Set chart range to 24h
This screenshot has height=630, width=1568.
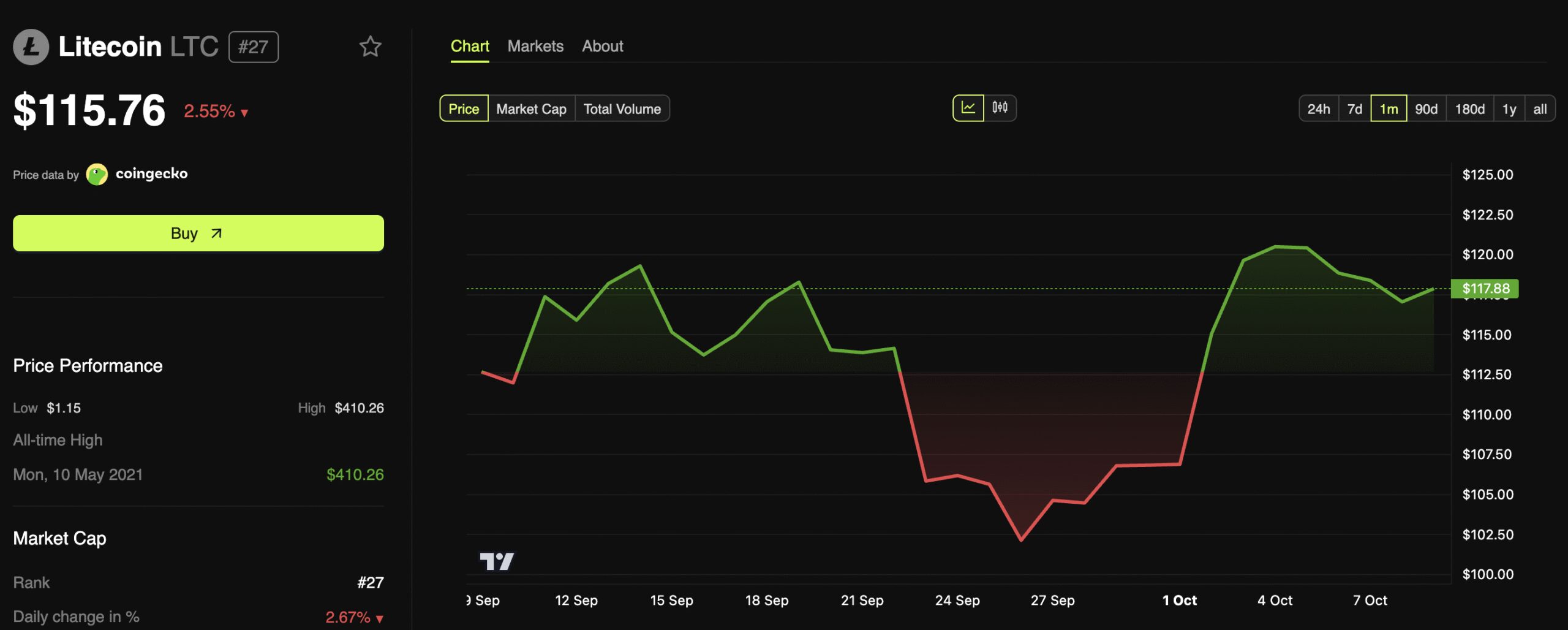pyautogui.click(x=1318, y=109)
